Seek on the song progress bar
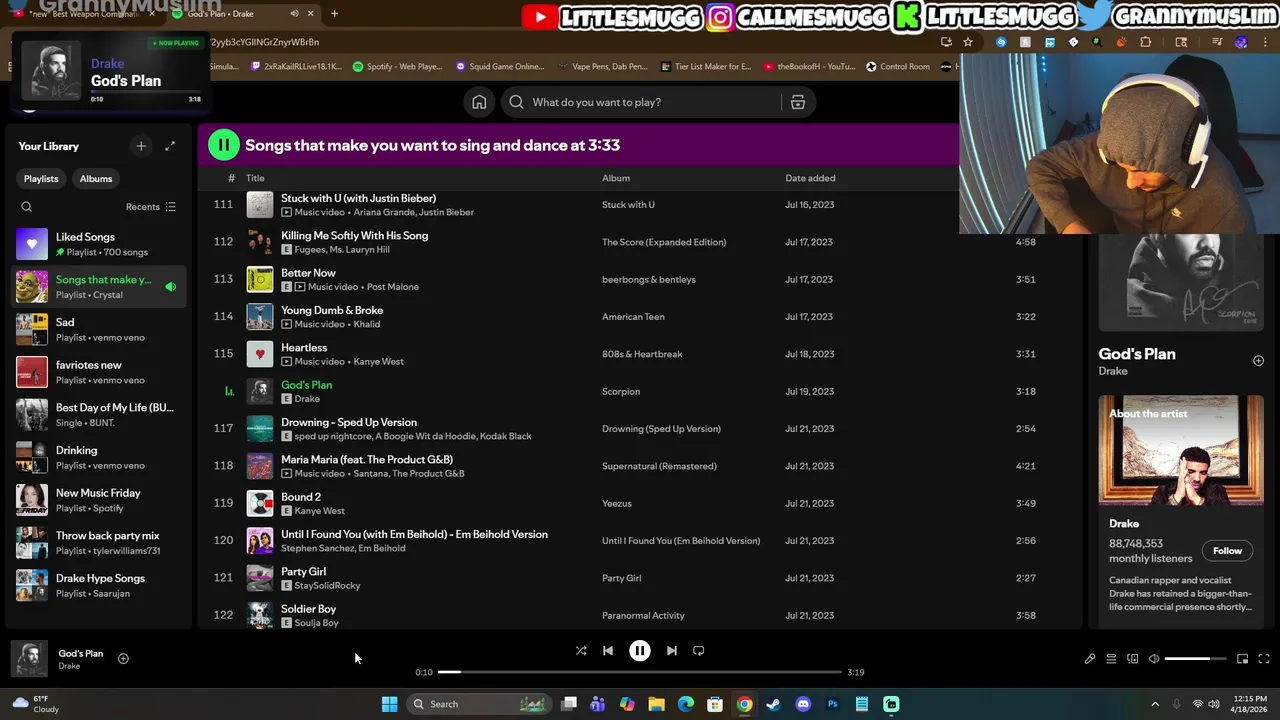Viewport: 1280px width, 720px height. (x=639, y=672)
